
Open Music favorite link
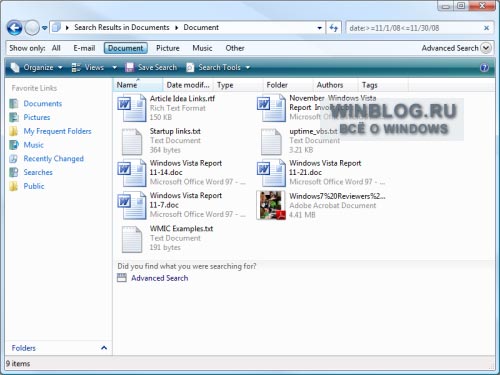pos(33,145)
